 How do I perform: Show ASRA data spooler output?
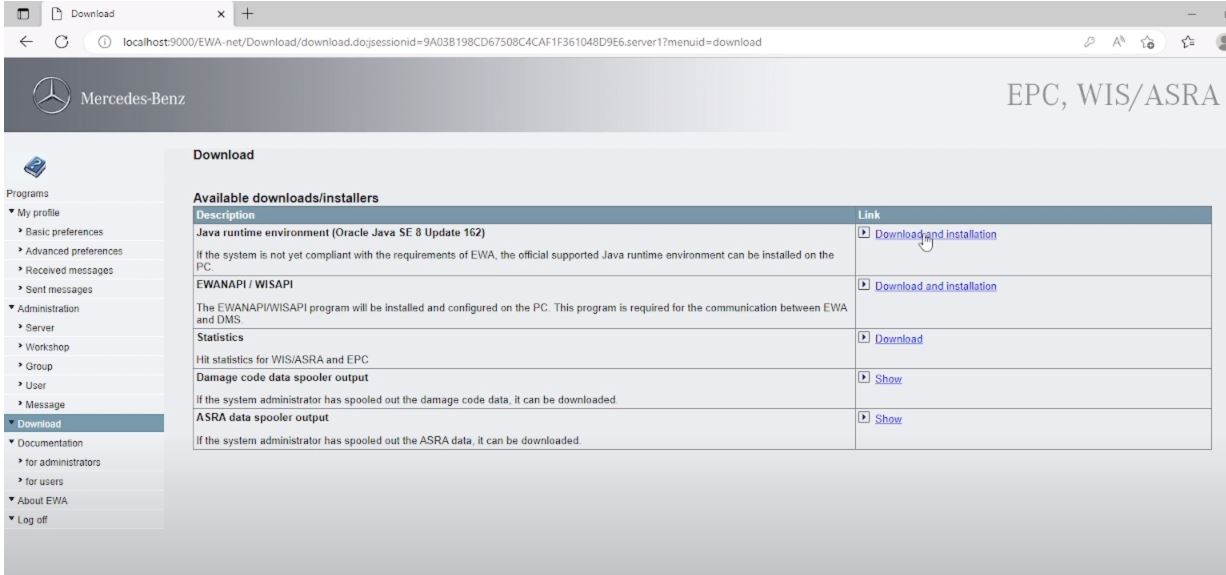pos(888,419)
